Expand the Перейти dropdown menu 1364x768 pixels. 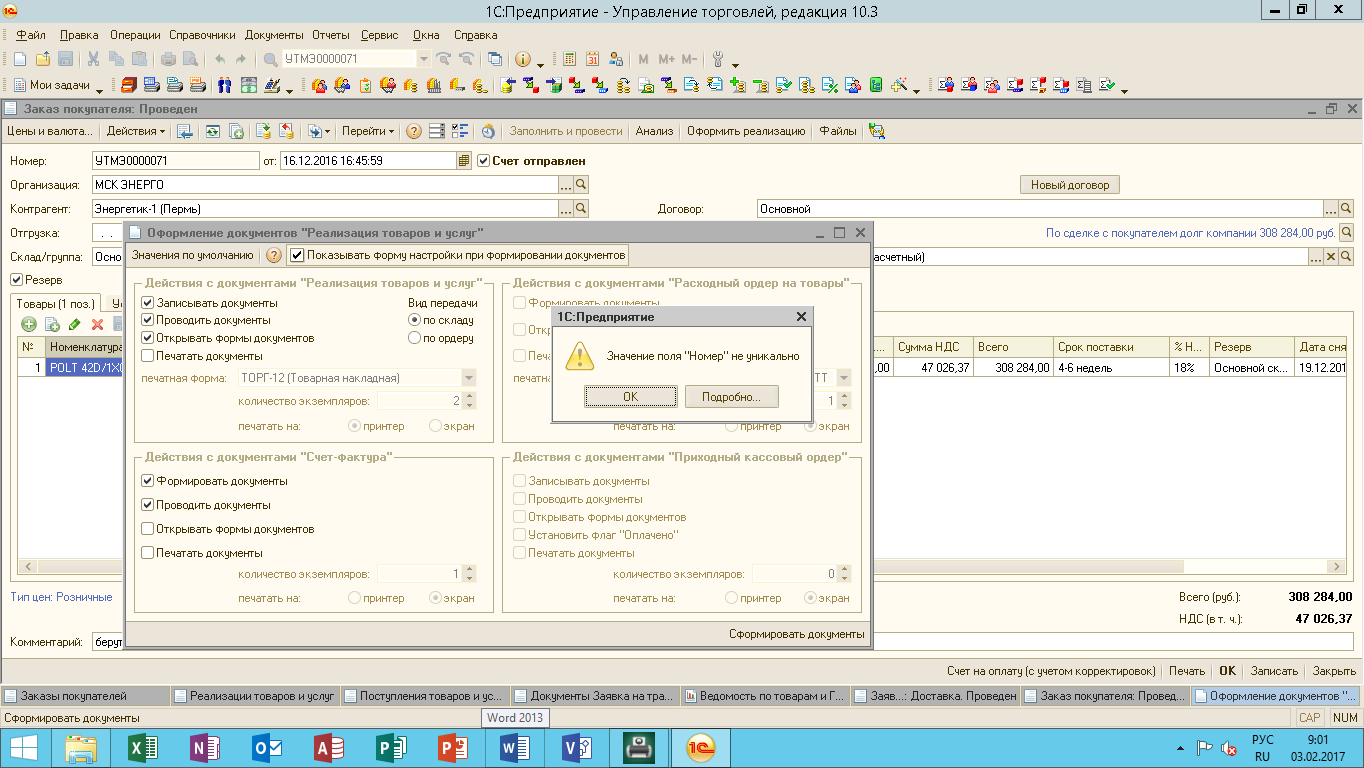pyautogui.click(x=368, y=131)
